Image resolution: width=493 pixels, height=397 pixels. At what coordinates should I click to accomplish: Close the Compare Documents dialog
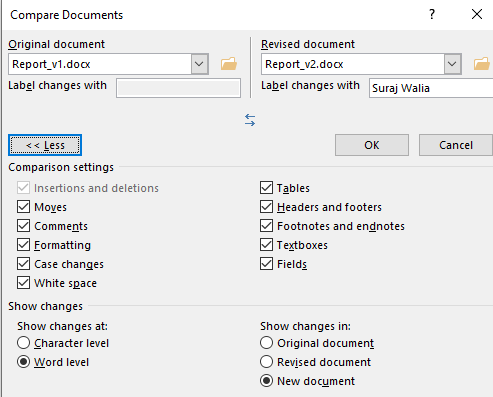point(477,14)
